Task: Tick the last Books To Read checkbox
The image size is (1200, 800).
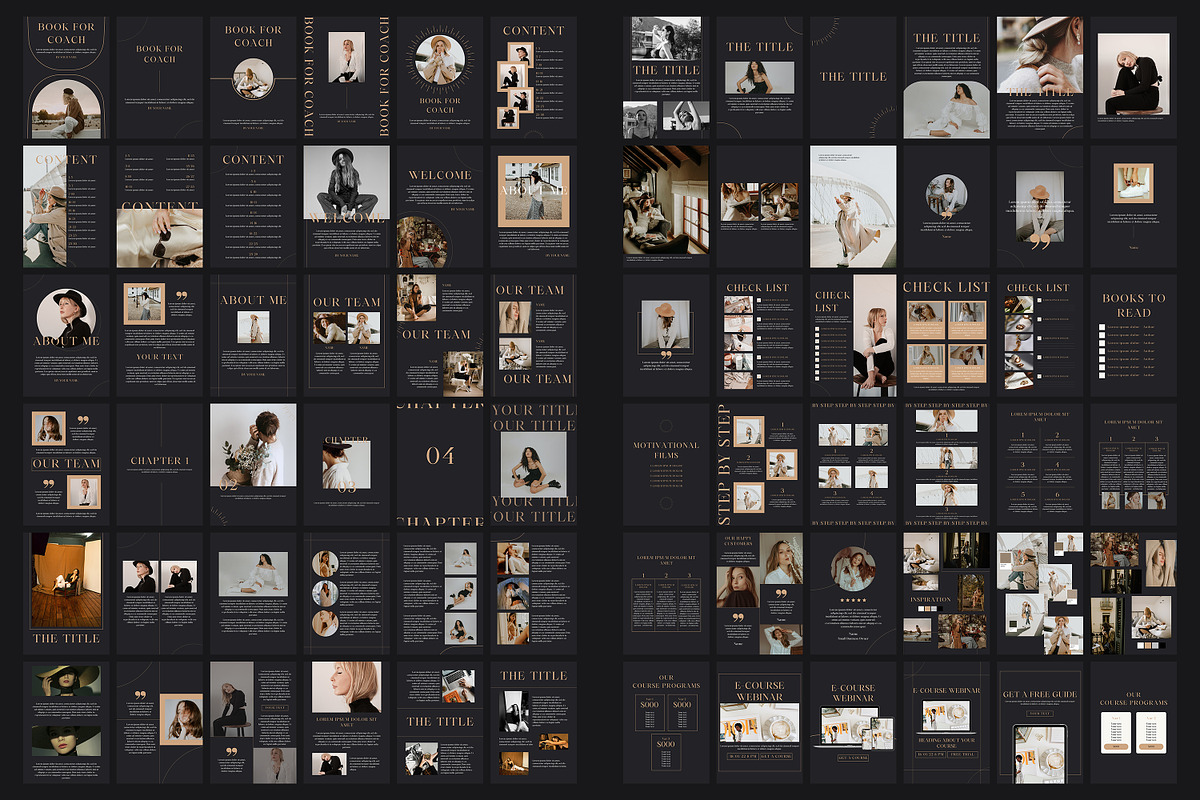Action: [x=1102, y=373]
